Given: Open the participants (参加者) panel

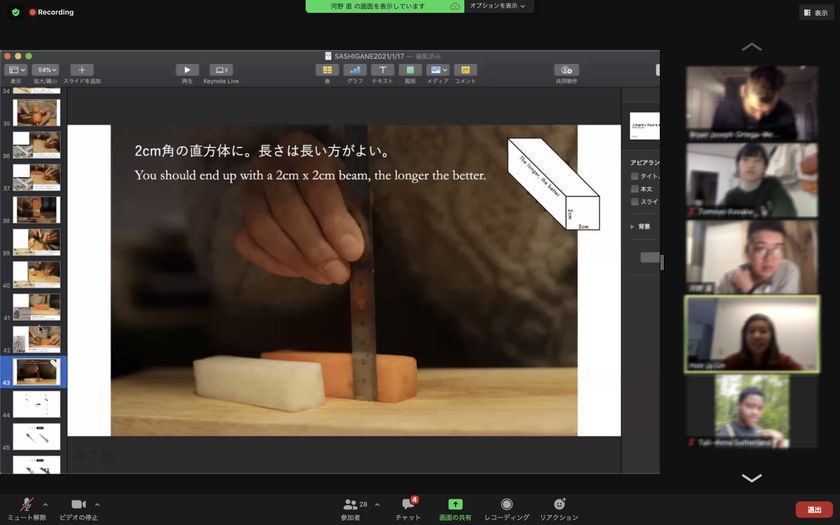Looking at the screenshot, I should point(351,506).
